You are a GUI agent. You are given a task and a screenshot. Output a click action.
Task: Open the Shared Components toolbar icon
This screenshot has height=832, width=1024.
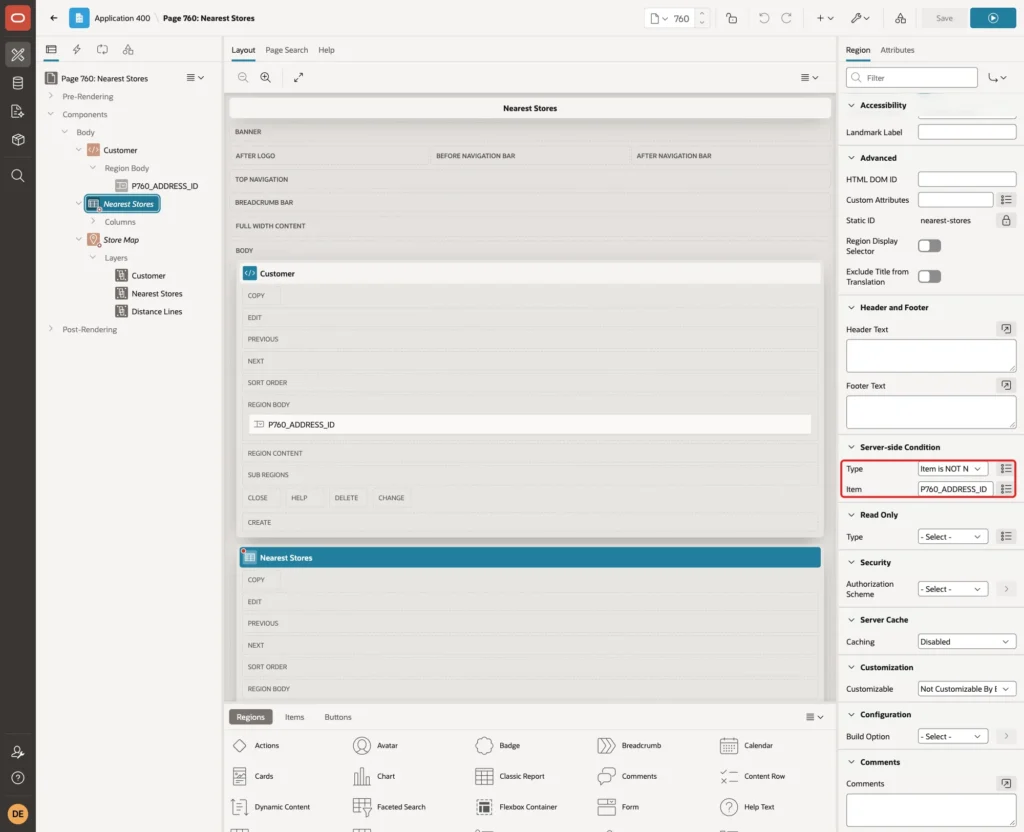point(901,18)
